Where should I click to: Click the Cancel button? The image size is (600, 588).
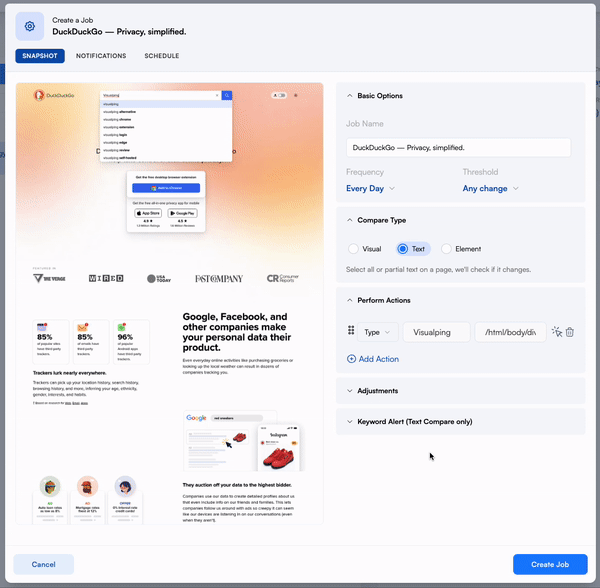tap(44, 564)
